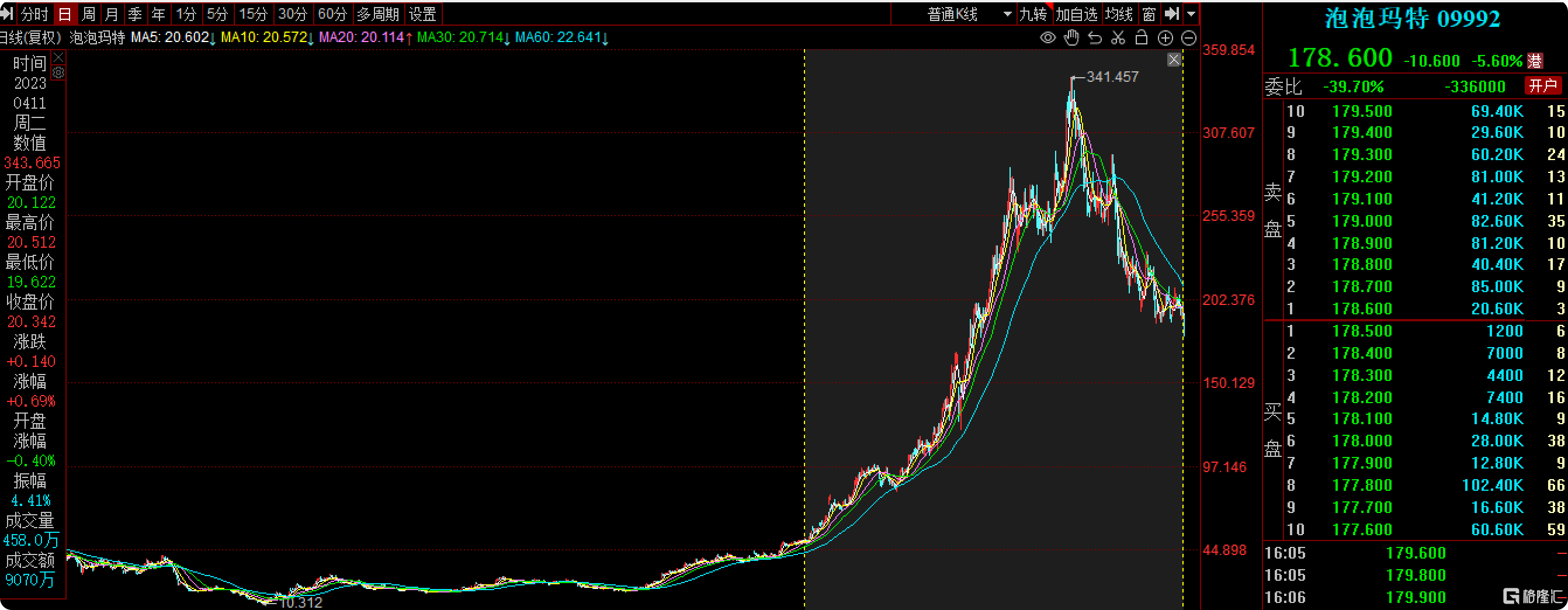Click the 341.457 high price marker

(1112, 77)
